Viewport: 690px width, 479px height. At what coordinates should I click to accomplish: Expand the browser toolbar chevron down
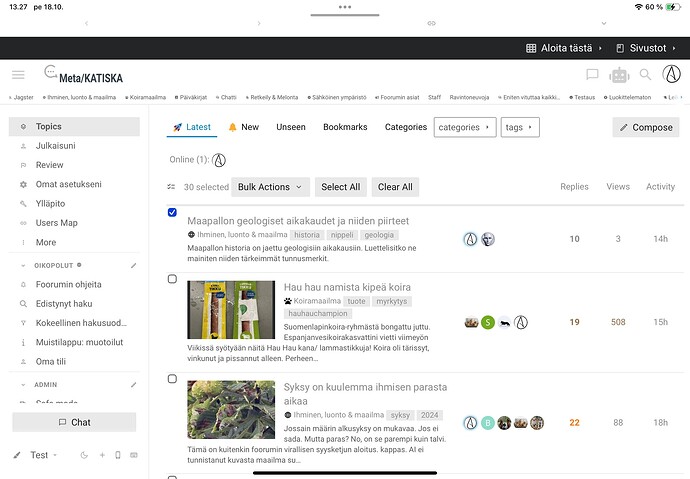604,23
